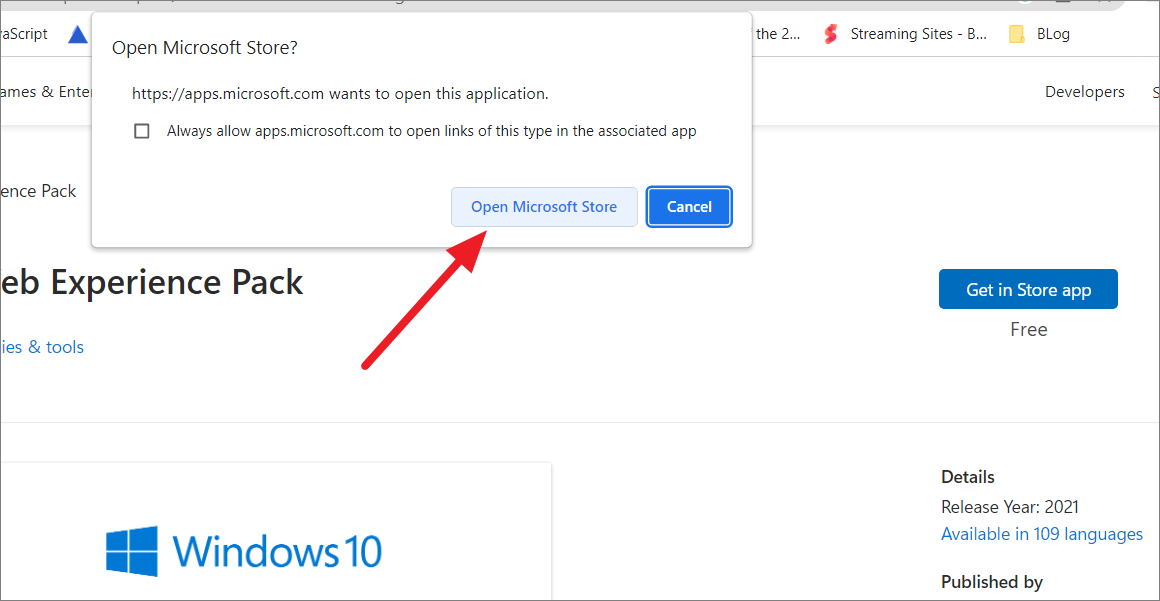Open the Available in 109 languages link
The width and height of the screenshot is (1160, 601).
(1042, 534)
